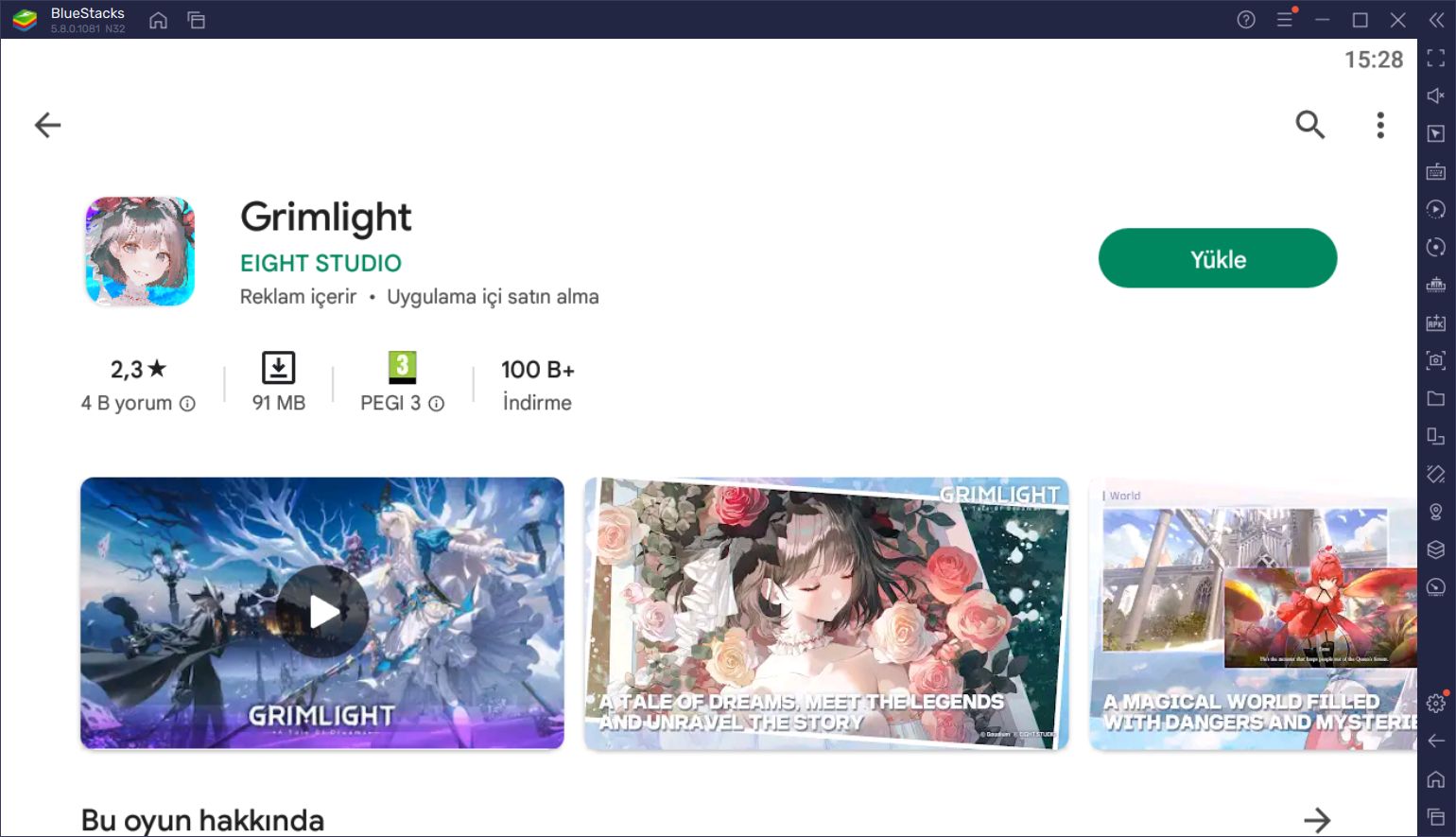Expand the Bu oyun hakkında section
Image resolution: width=1456 pixels, height=837 pixels.
(1316, 820)
